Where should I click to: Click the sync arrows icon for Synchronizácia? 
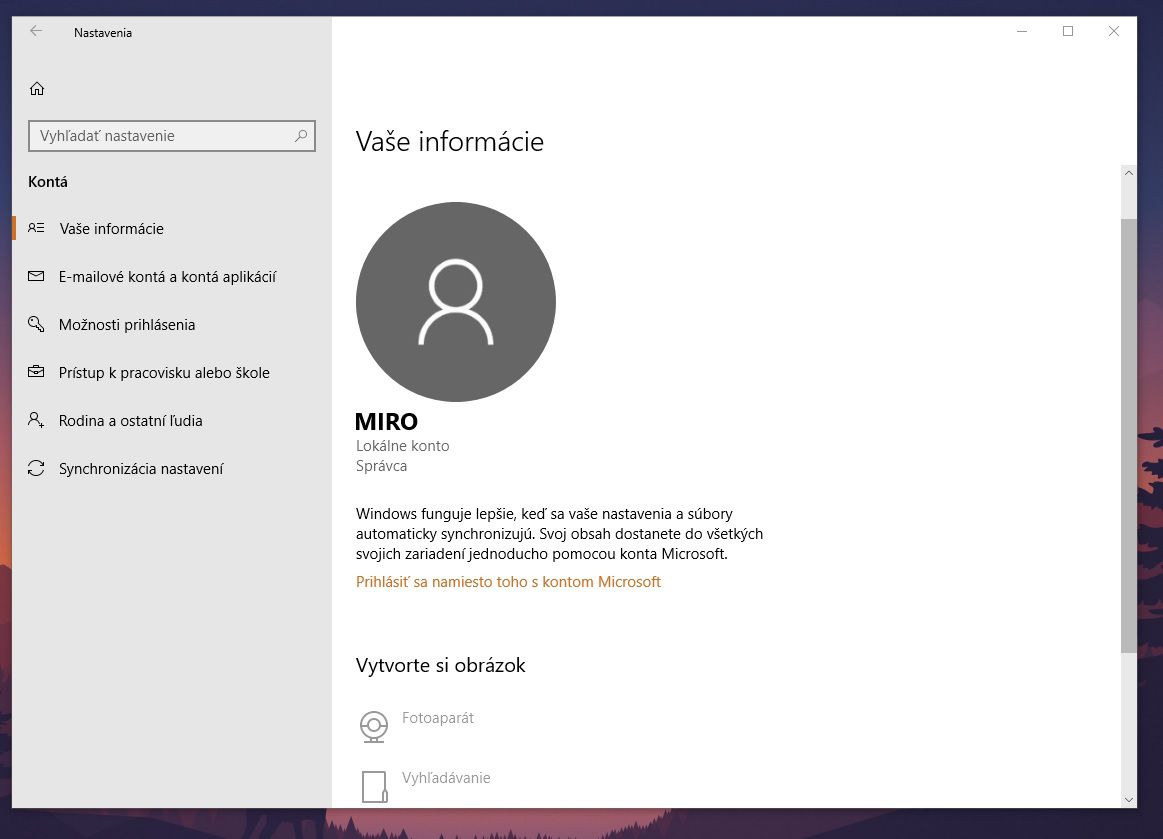pos(36,468)
